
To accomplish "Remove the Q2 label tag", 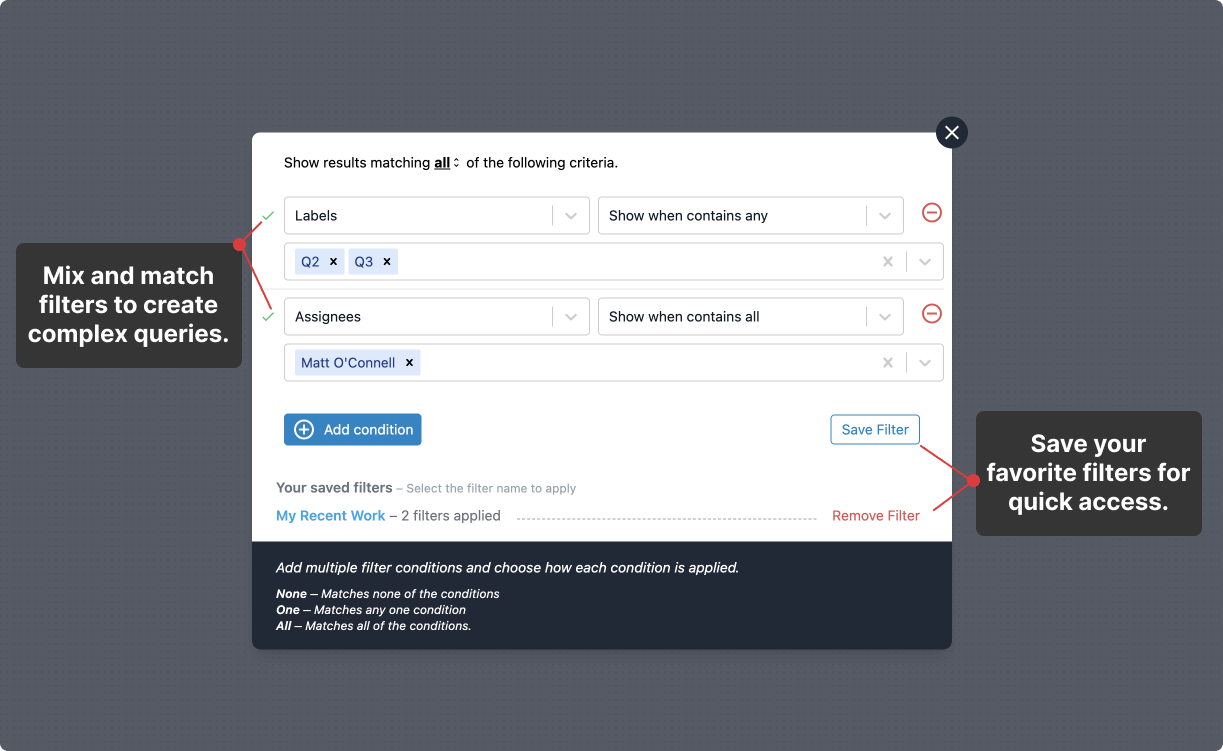I will point(333,262).
